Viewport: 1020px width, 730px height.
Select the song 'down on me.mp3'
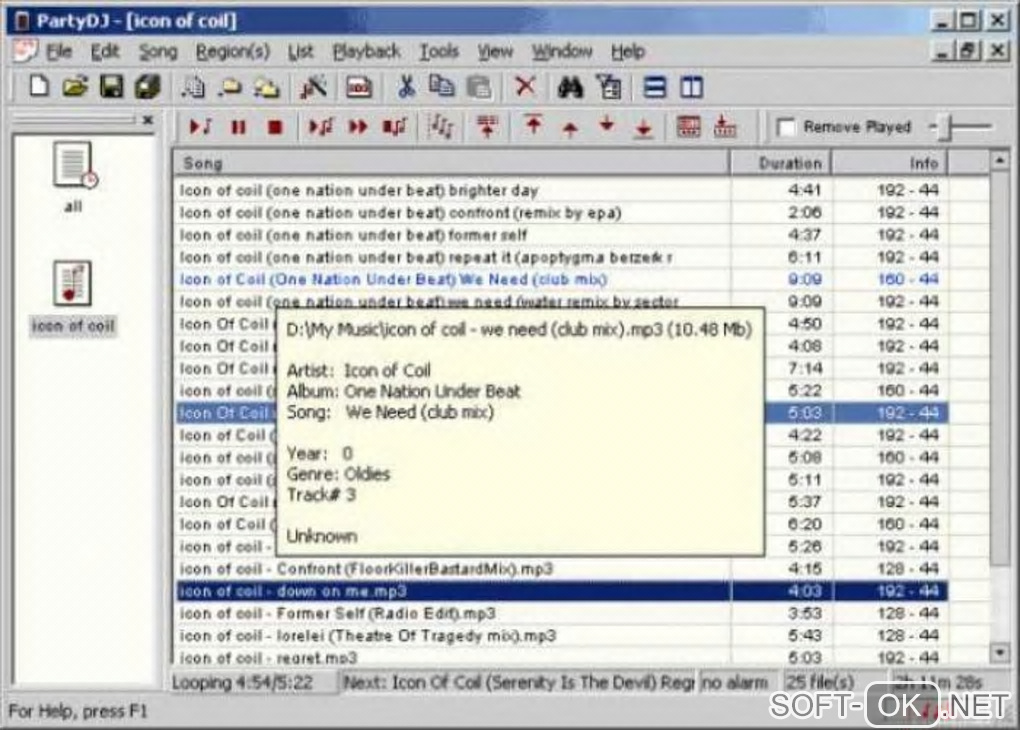(562, 591)
